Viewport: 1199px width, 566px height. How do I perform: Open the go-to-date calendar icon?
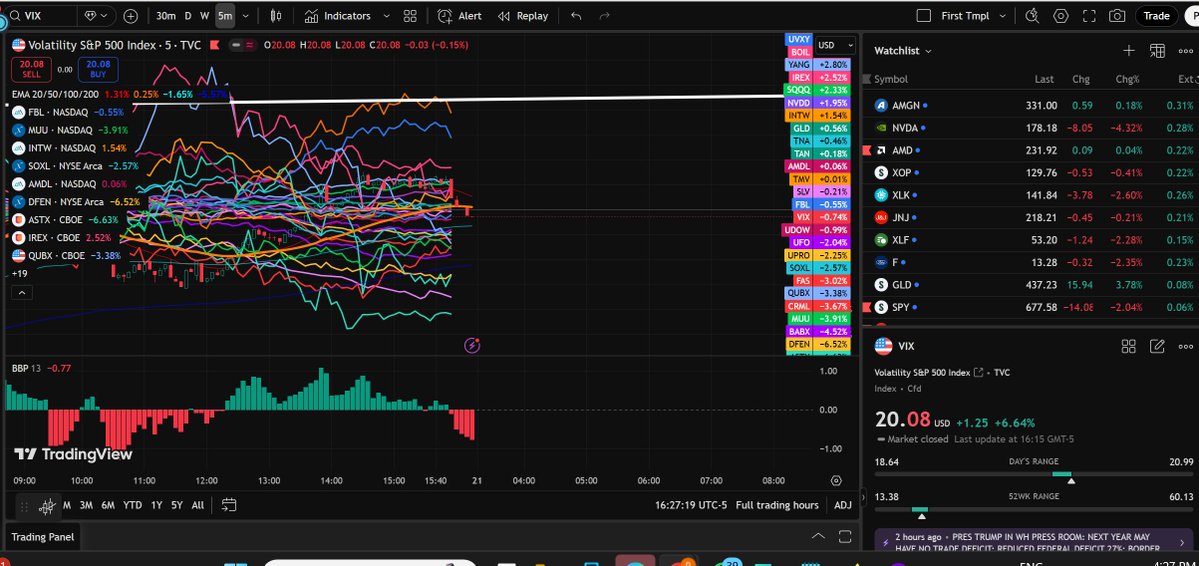point(229,505)
